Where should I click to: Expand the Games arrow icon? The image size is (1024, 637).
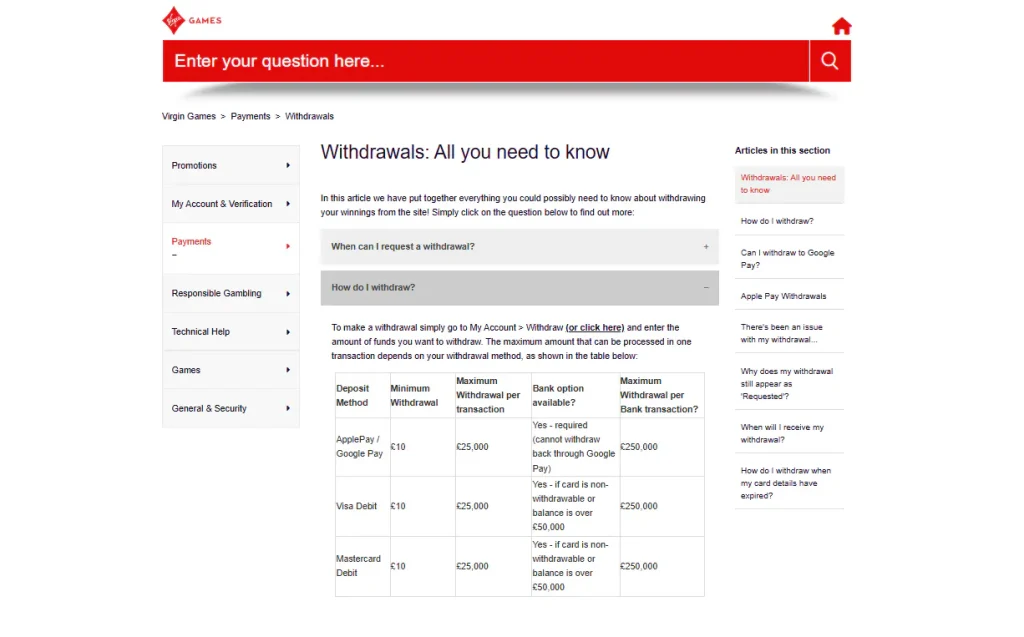click(287, 370)
